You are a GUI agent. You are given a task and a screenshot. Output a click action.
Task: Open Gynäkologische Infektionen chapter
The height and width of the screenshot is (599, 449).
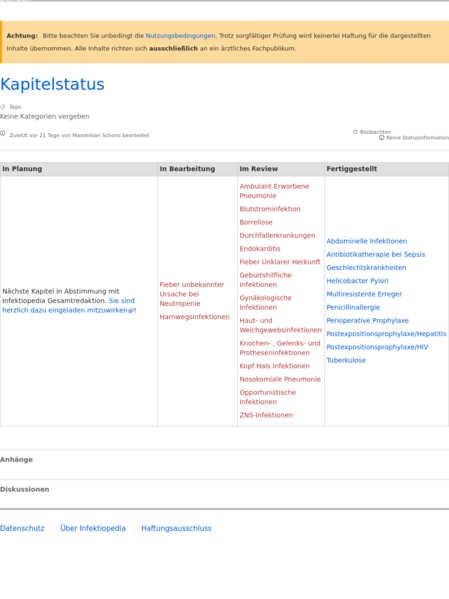point(266,302)
